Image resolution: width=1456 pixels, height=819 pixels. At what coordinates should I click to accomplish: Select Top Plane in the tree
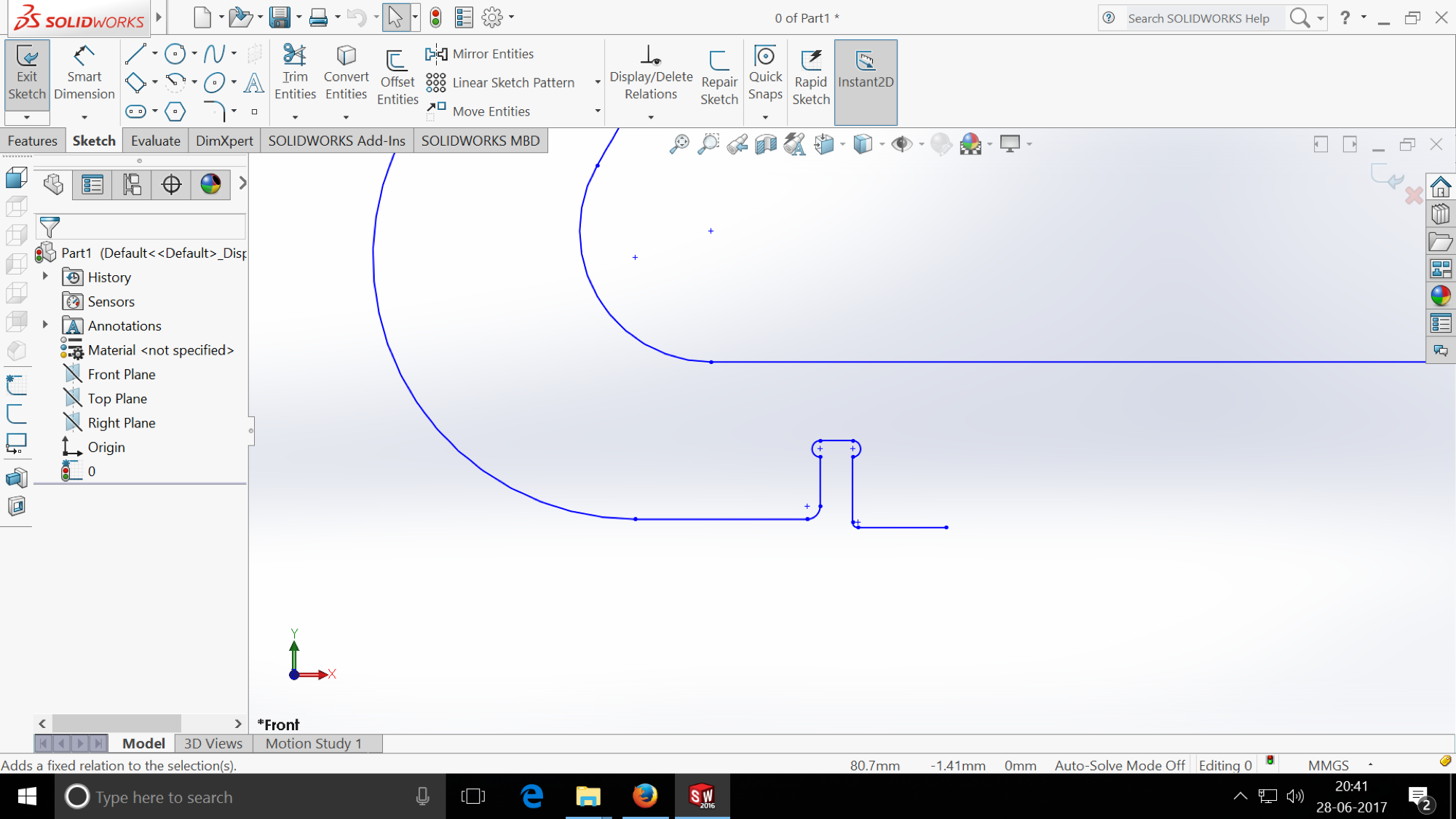pos(106,398)
